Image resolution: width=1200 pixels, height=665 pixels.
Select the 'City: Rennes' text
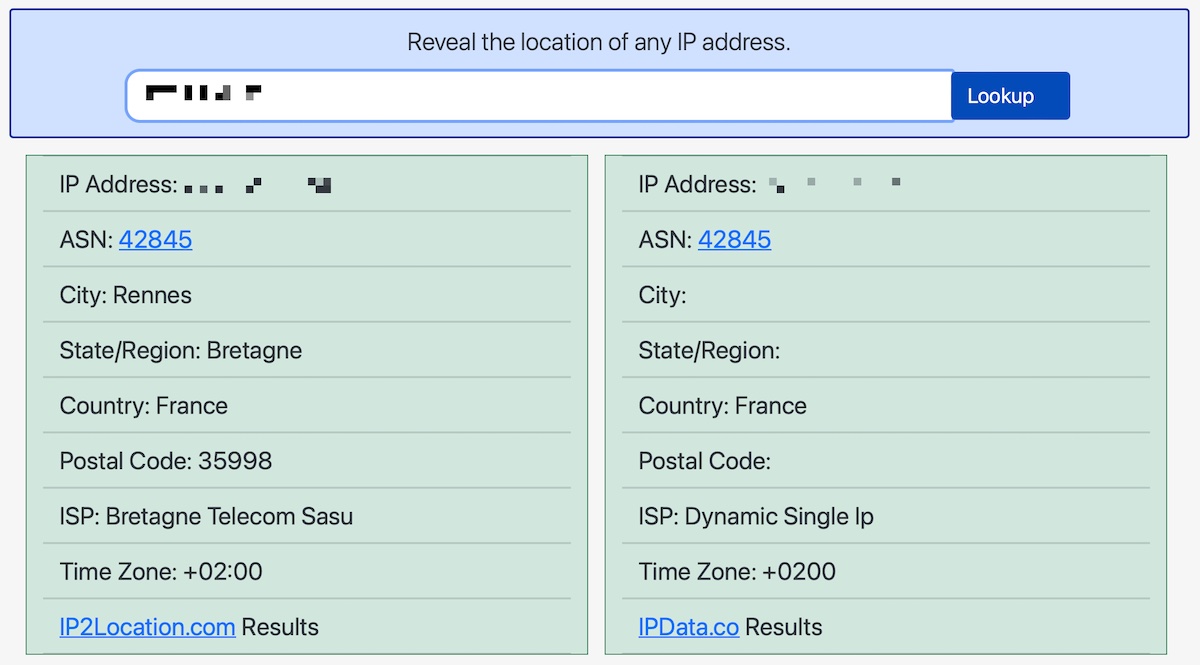click(126, 295)
